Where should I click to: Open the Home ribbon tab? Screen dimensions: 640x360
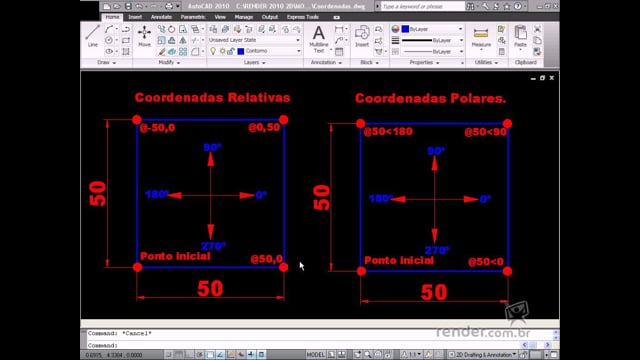[112, 17]
